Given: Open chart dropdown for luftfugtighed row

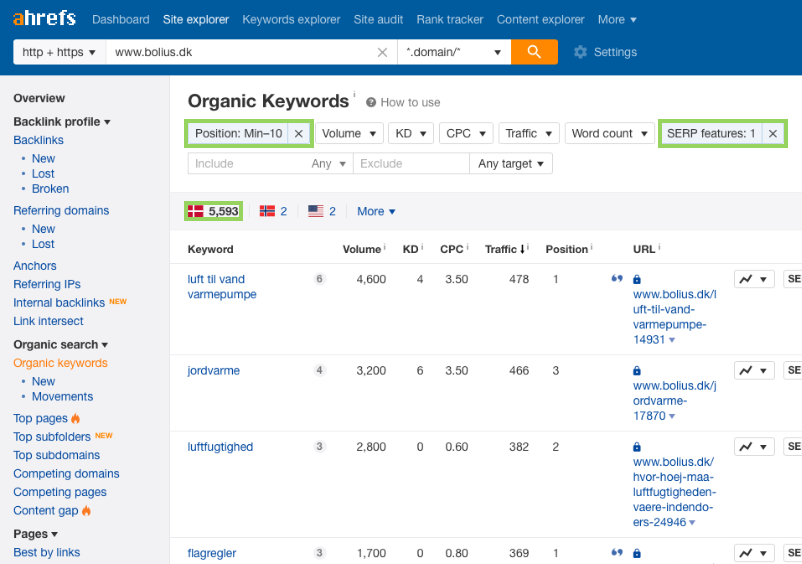Looking at the screenshot, I should (754, 447).
